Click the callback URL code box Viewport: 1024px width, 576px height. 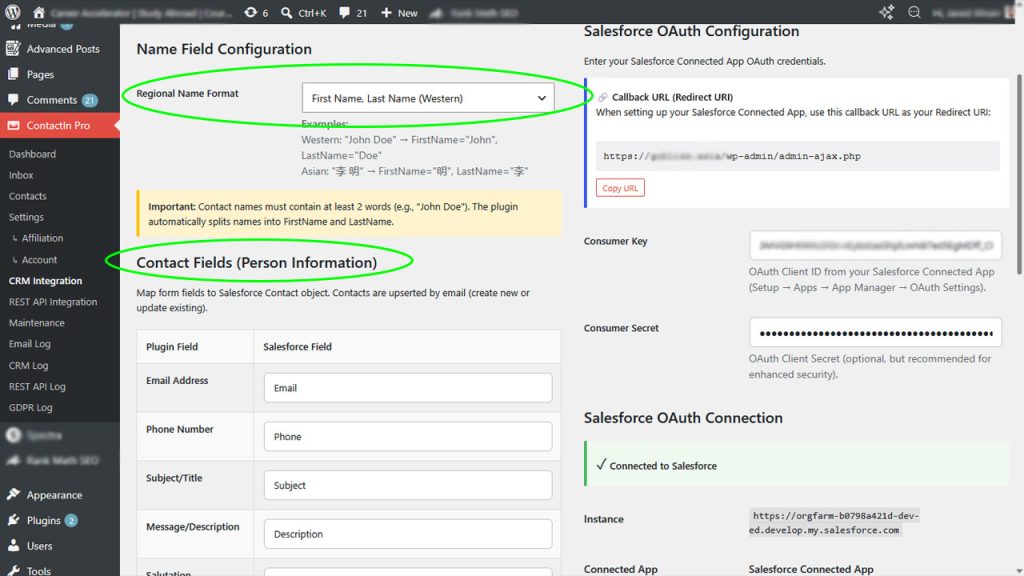coord(797,156)
